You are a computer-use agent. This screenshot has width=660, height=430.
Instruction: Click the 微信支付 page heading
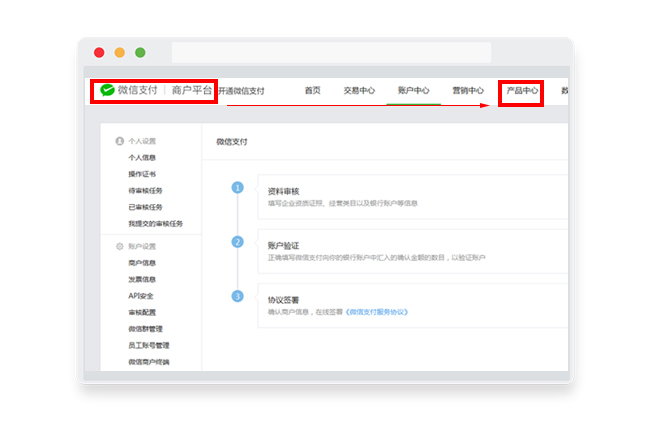(x=232, y=142)
